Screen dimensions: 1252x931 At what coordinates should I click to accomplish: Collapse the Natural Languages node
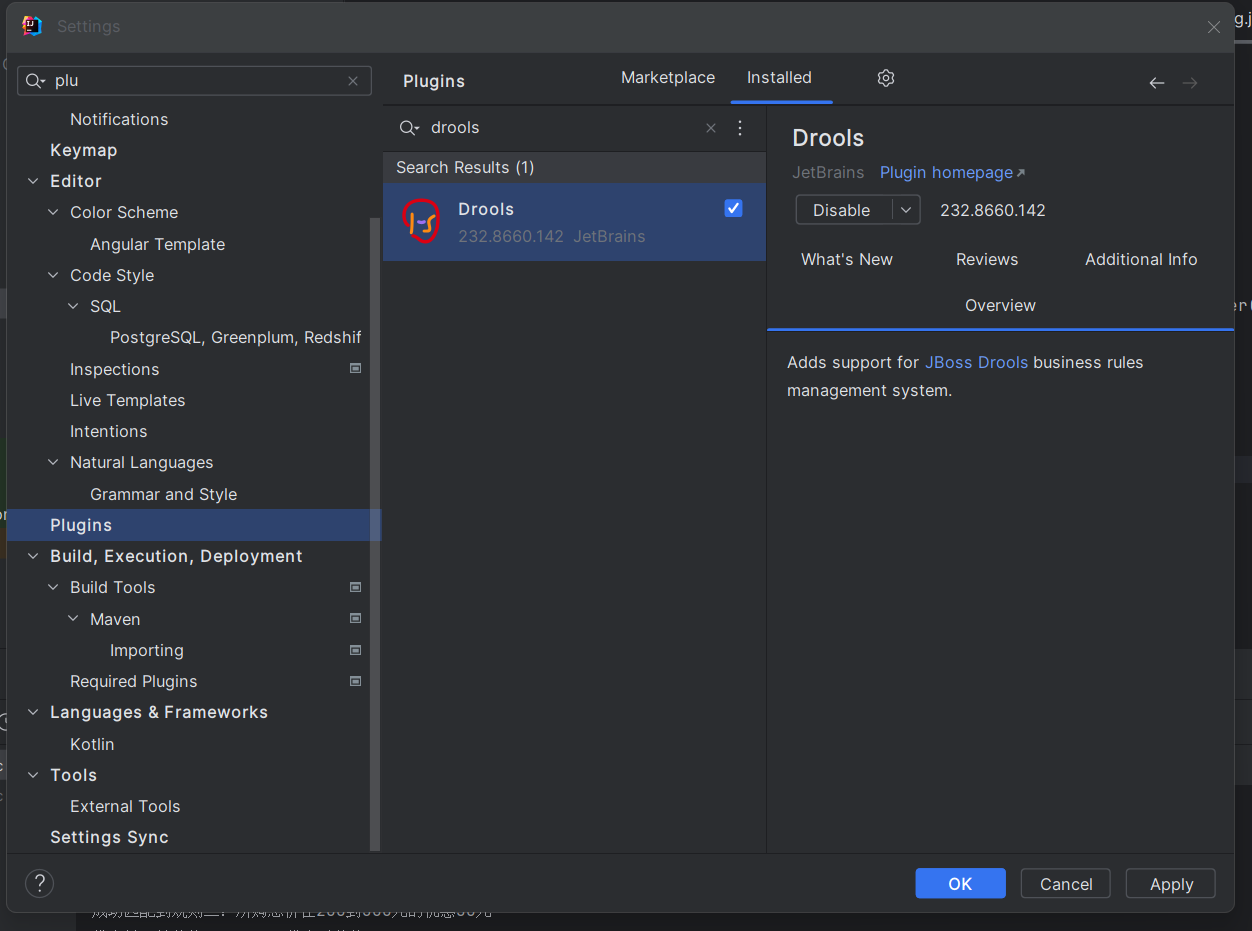(54, 462)
